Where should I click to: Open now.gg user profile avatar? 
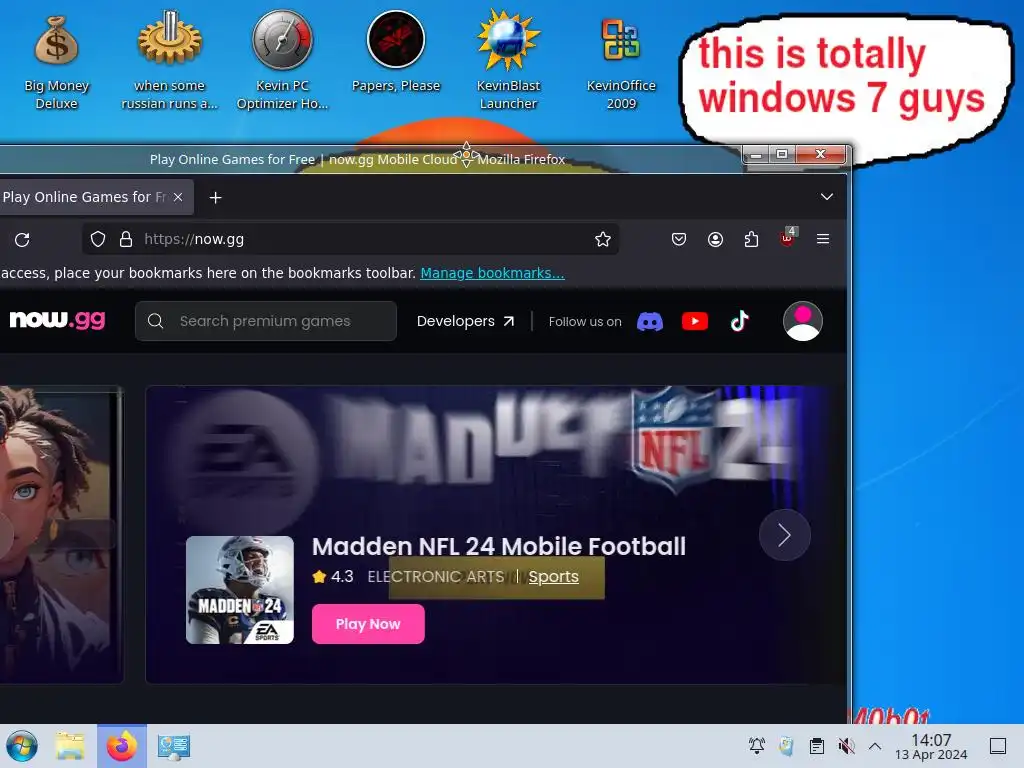pos(803,321)
